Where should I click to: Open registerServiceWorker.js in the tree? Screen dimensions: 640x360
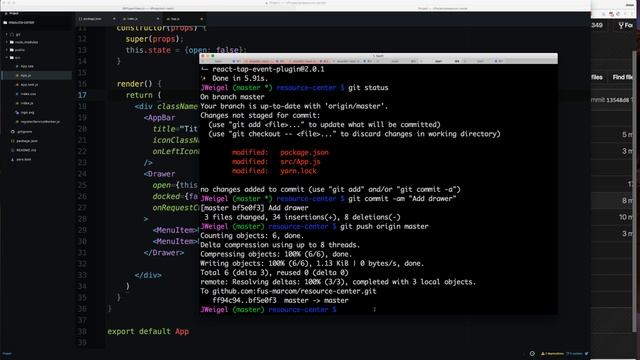(x=40, y=122)
